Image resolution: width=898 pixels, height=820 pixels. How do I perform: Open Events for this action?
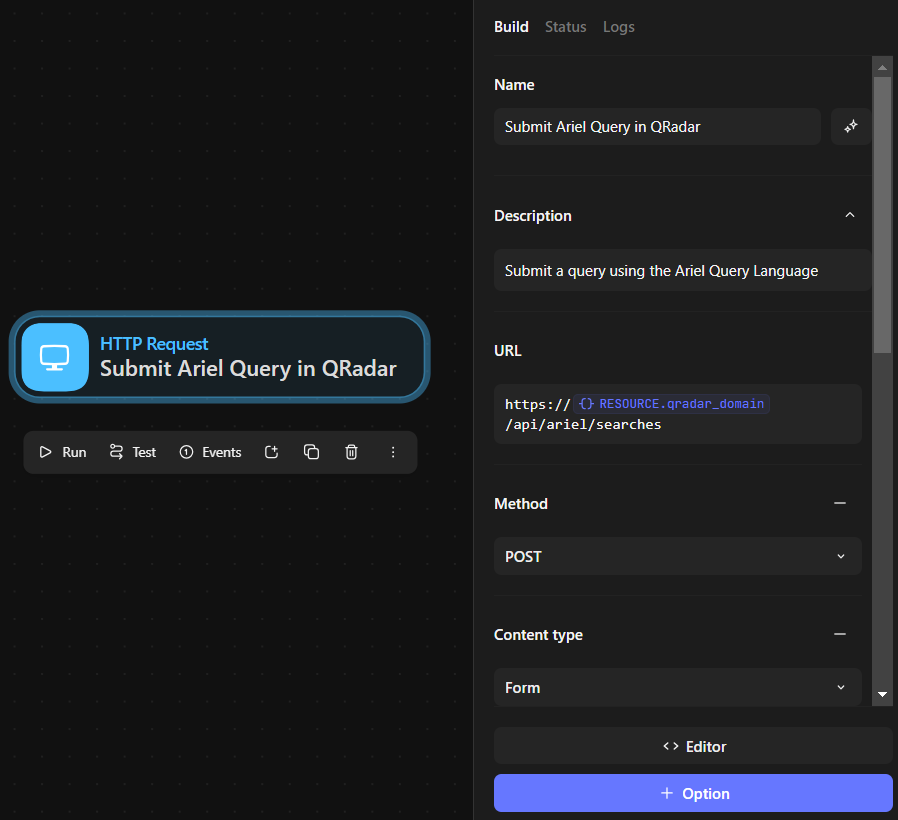210,452
